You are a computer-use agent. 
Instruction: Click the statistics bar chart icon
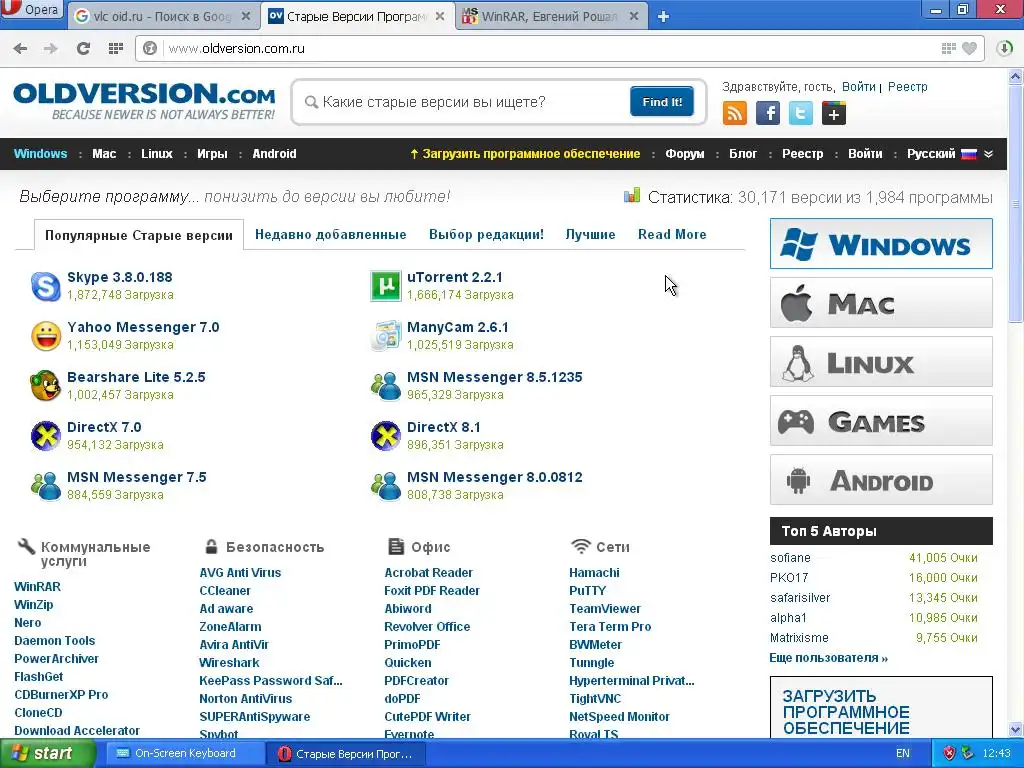click(632, 195)
